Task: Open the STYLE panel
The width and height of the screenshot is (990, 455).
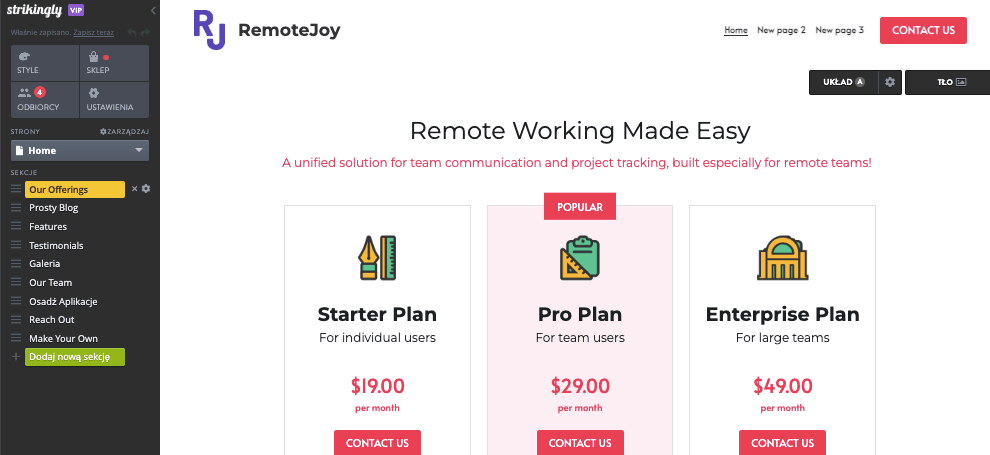Action: 45,63
